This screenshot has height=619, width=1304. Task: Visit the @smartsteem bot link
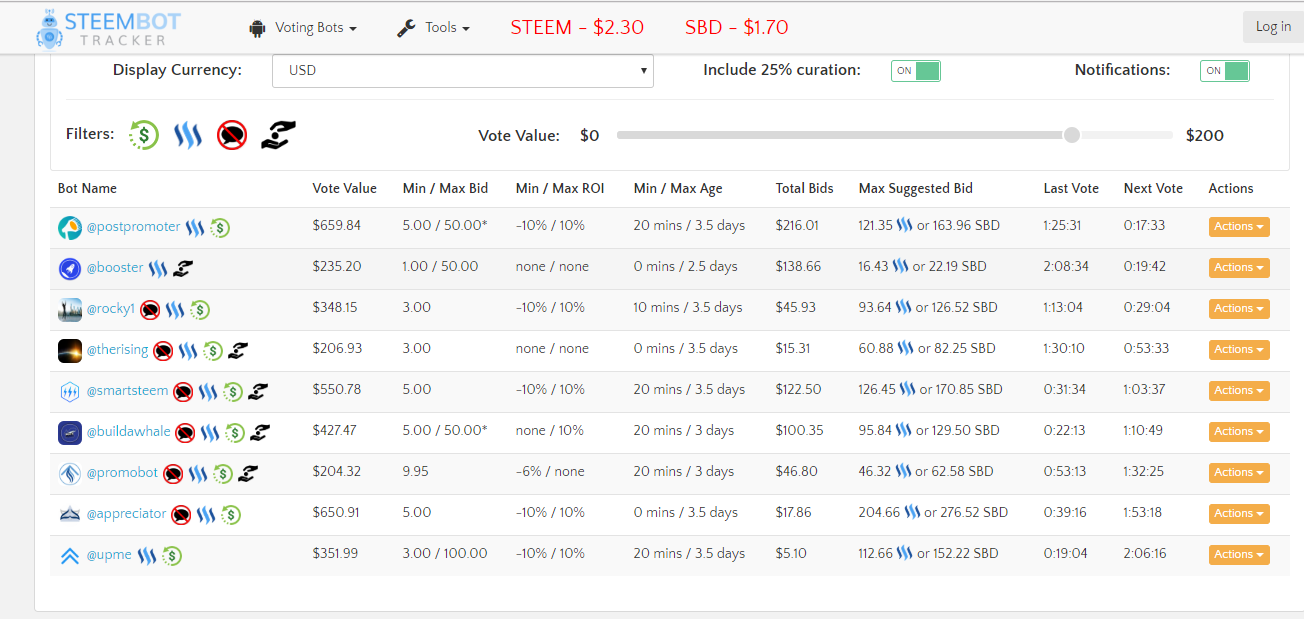click(127, 391)
